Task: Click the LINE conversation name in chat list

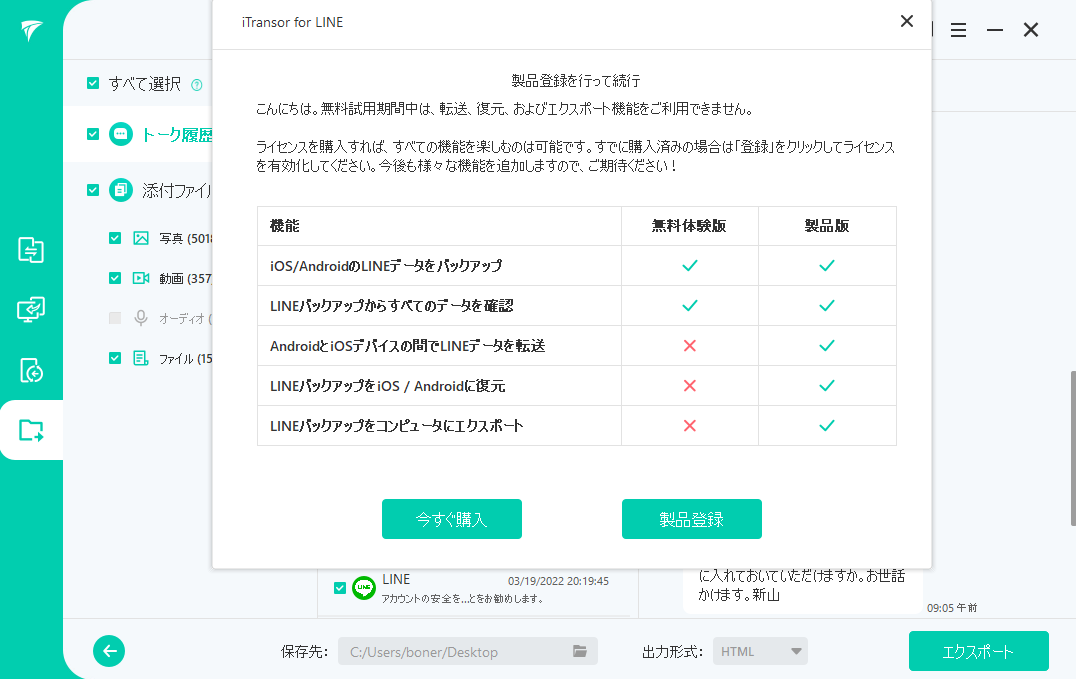Action: (x=396, y=579)
